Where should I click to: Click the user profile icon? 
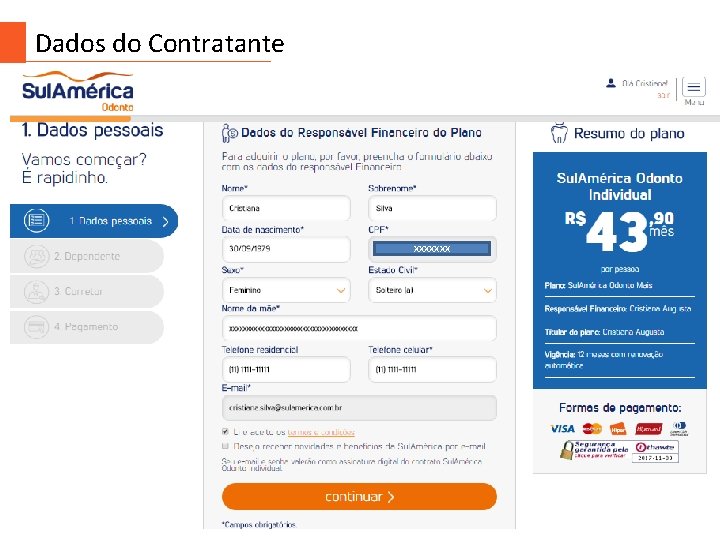(x=611, y=84)
